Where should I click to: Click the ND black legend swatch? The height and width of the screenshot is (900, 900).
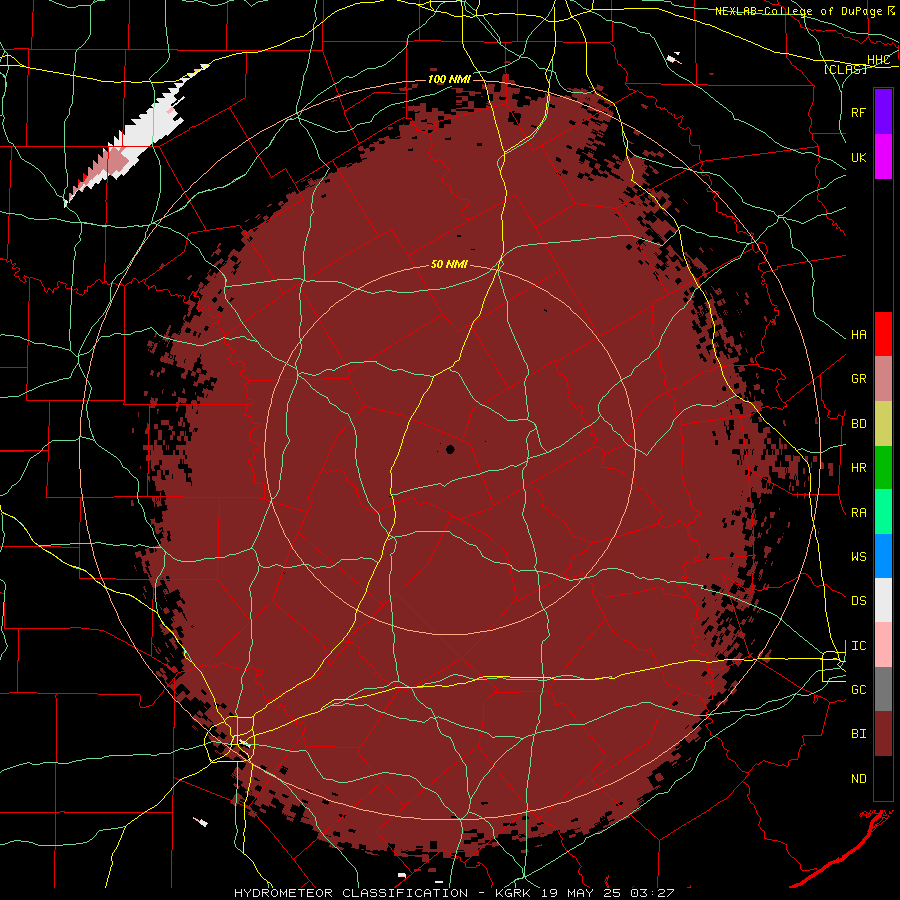[883, 778]
